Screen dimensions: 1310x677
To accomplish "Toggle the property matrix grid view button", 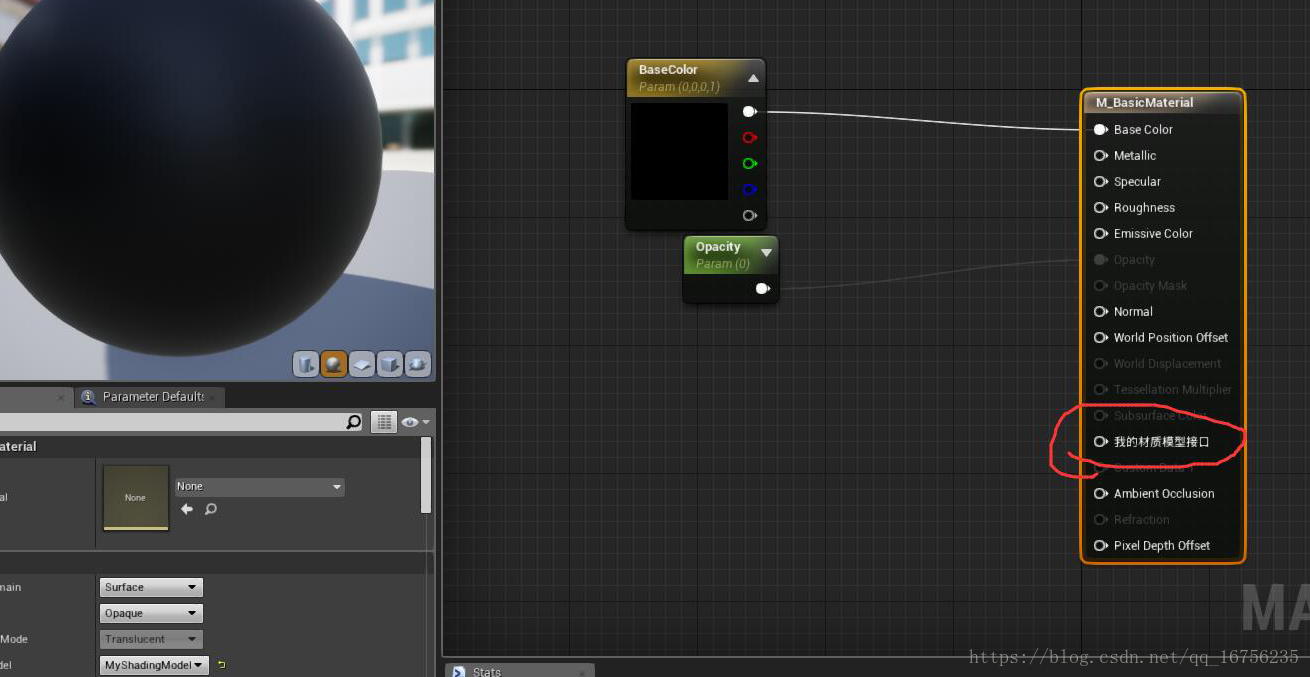I will (x=384, y=422).
